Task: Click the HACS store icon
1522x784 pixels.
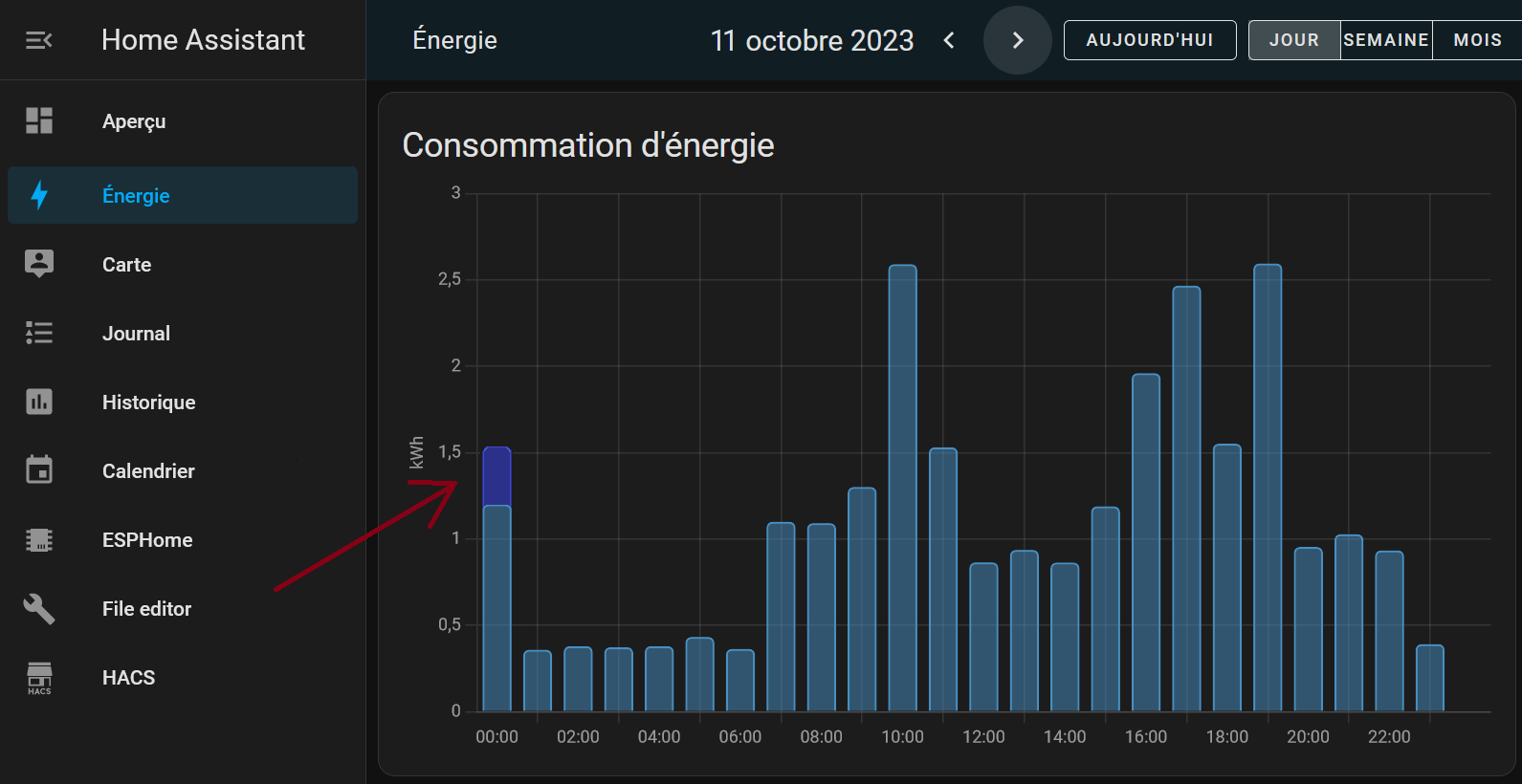Action: (x=39, y=677)
